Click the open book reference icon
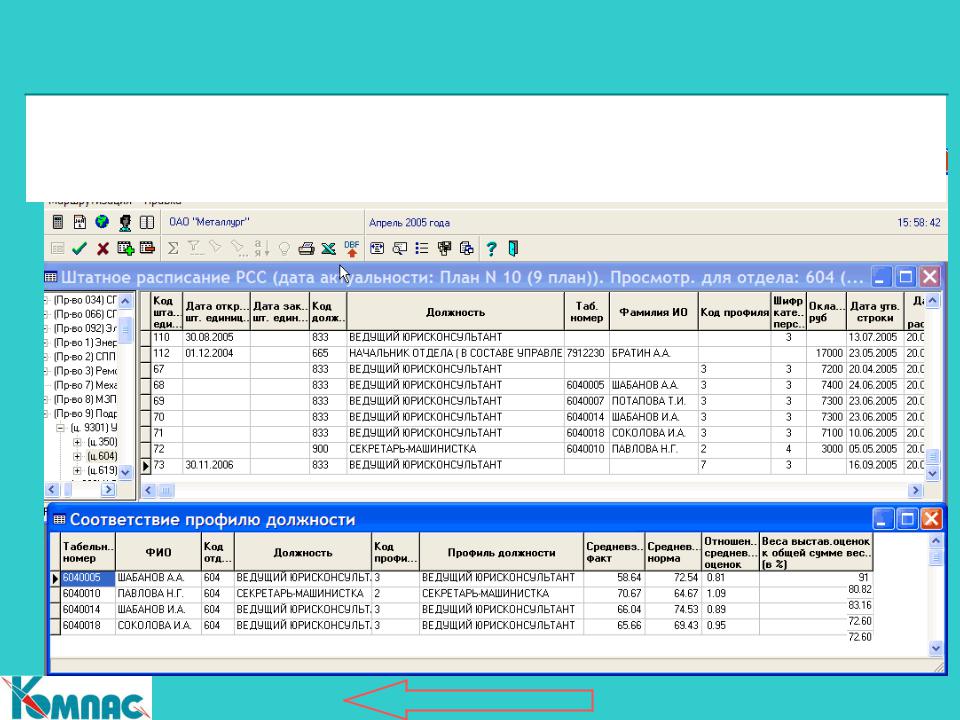Viewport: 960px width, 720px height. click(x=147, y=222)
